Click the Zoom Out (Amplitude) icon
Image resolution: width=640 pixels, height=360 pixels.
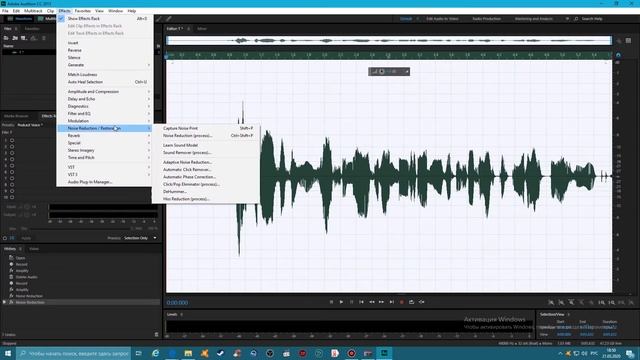tap(561, 302)
